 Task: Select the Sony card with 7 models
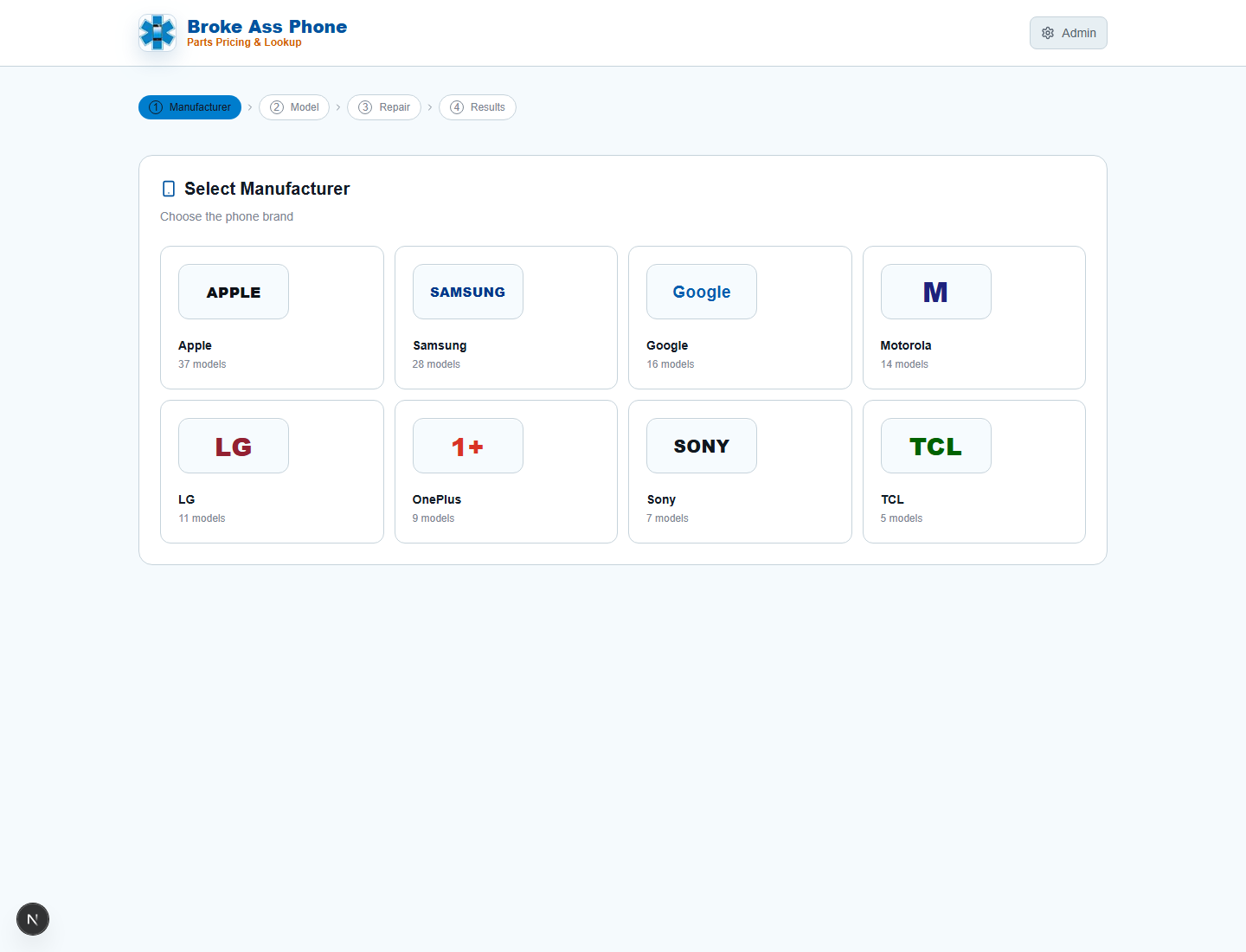point(740,472)
